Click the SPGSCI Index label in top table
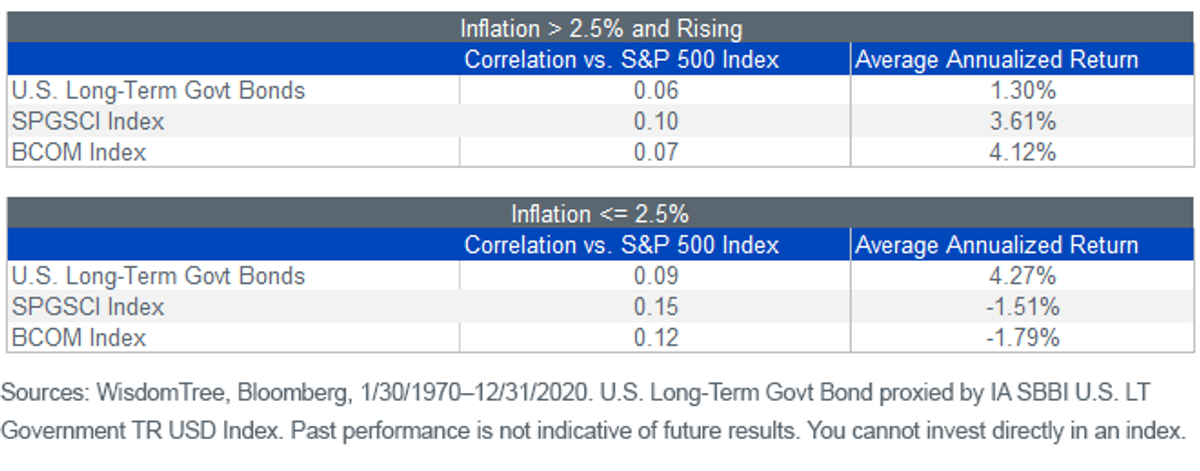This screenshot has height=471, width=1200. (88, 121)
